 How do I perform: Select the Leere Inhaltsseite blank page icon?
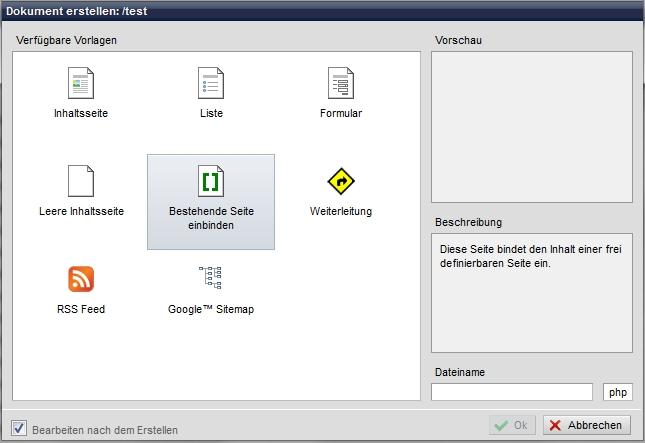(80, 181)
